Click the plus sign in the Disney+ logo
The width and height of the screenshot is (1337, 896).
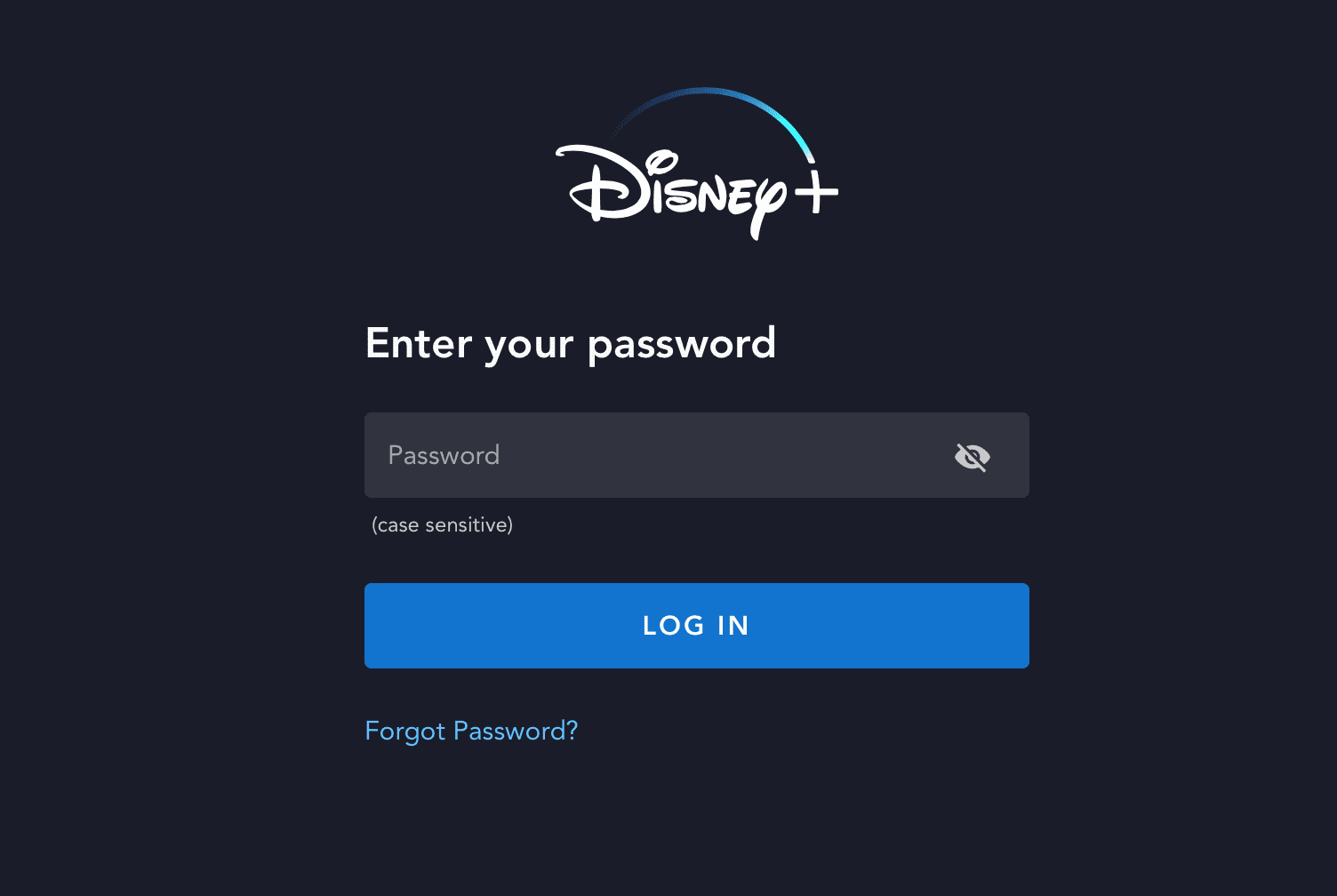tap(816, 191)
